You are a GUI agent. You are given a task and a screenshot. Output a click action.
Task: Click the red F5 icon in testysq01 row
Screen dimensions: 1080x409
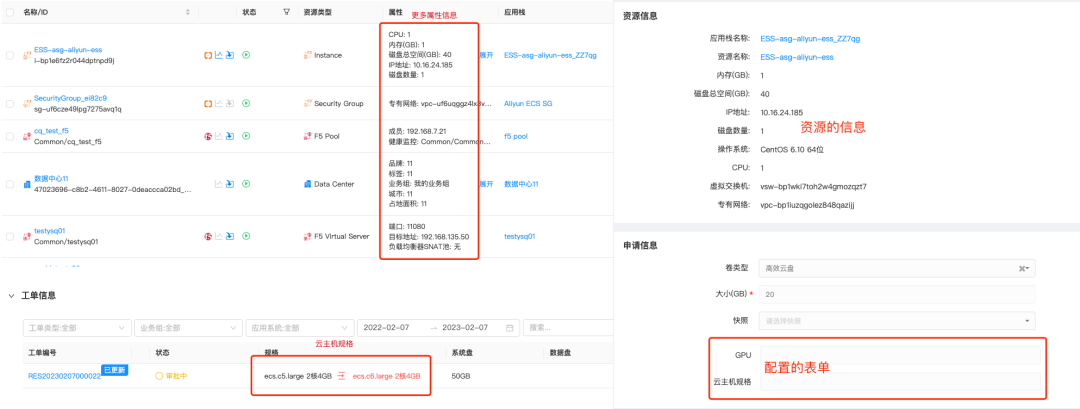(207, 236)
